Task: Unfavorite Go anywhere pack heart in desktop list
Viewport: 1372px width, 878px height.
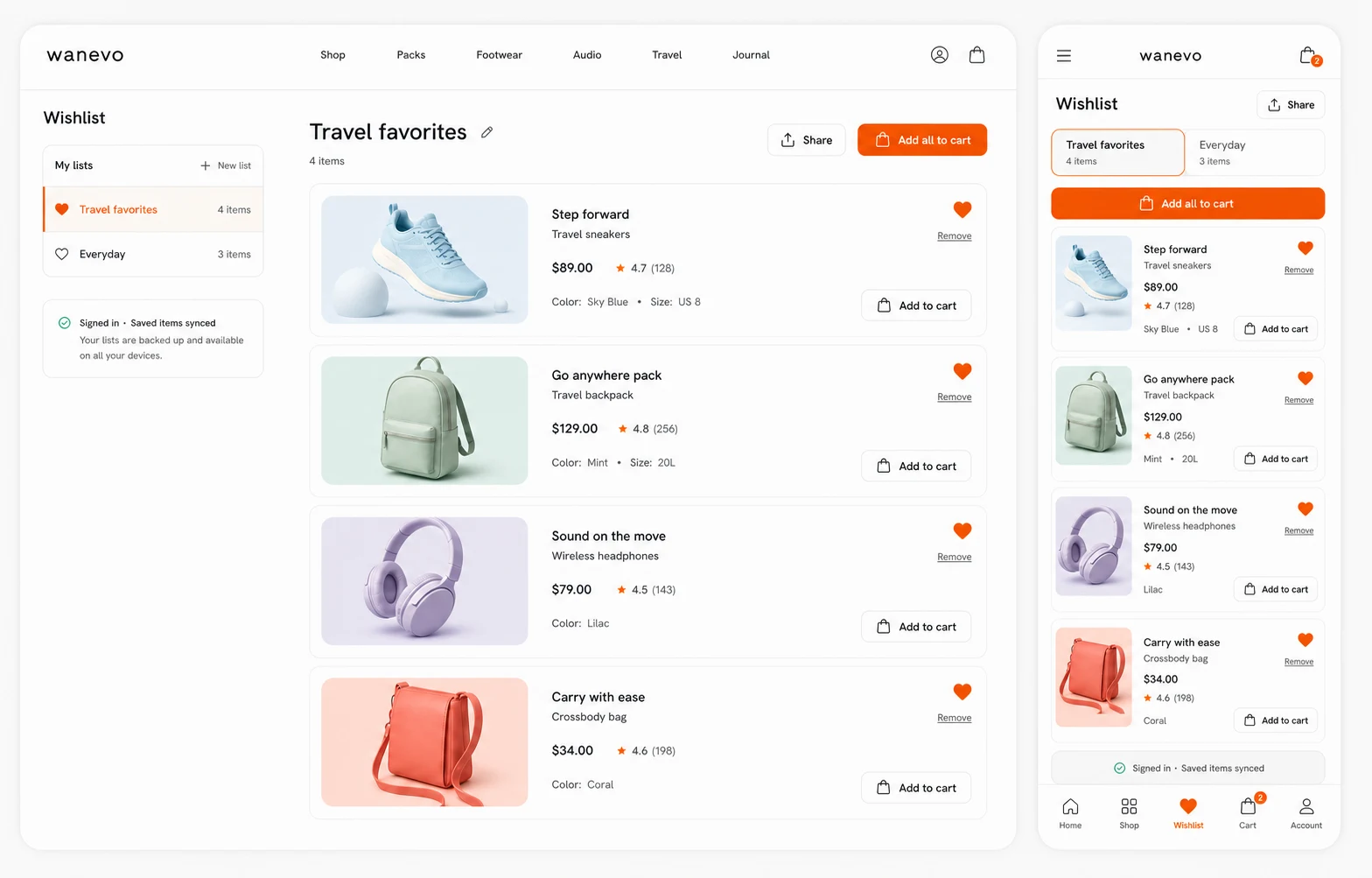Action: pos(962,371)
